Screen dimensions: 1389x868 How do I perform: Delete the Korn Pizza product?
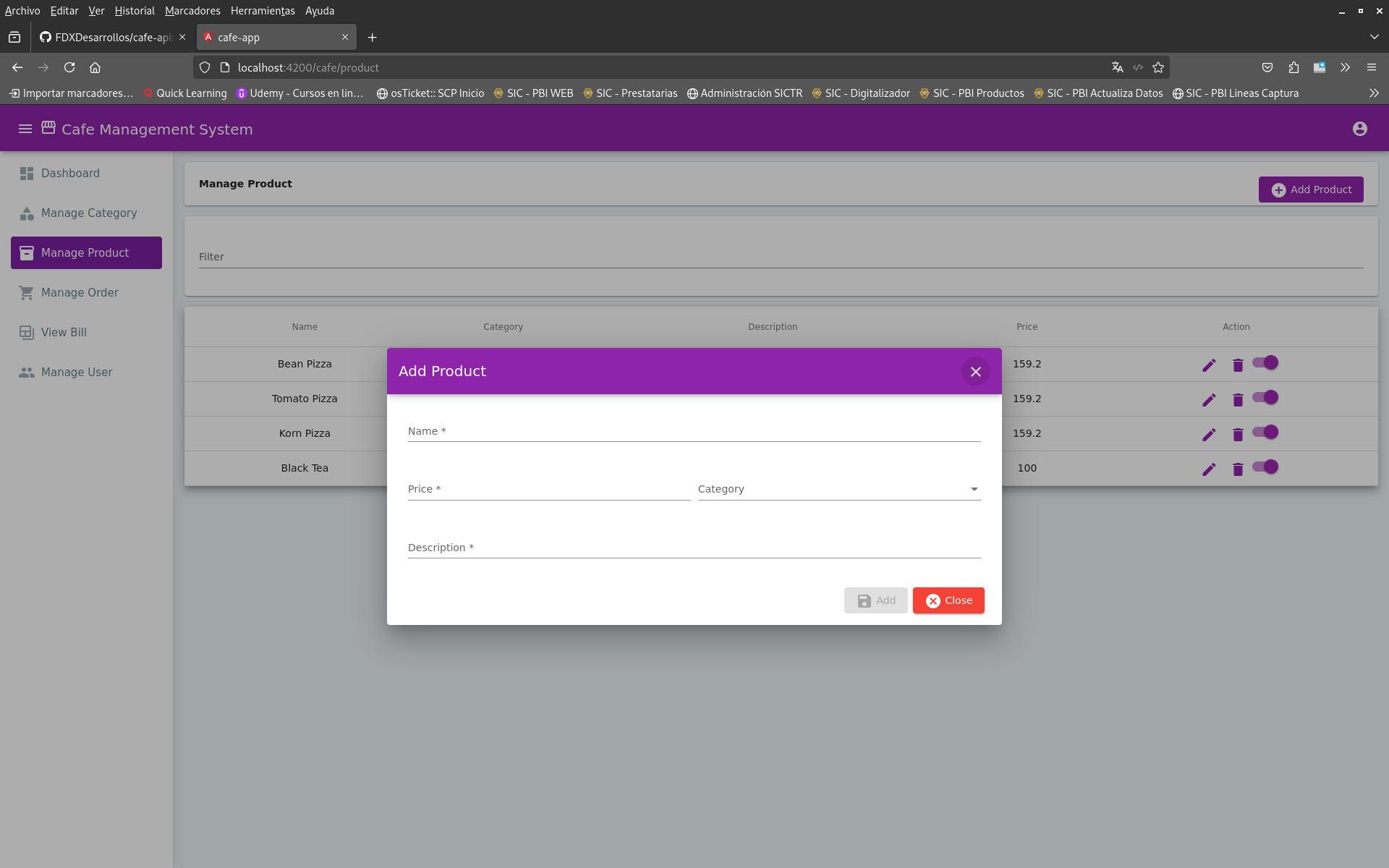click(1238, 434)
